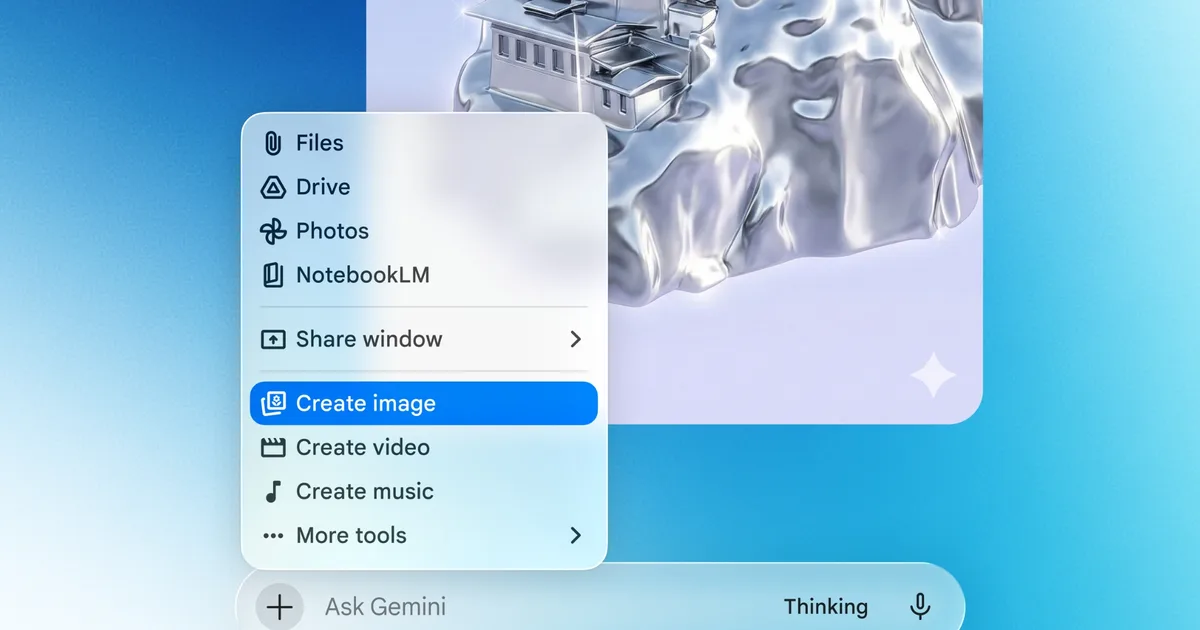Choose Create music from the list
Screen dimensions: 1200x630
point(364,491)
